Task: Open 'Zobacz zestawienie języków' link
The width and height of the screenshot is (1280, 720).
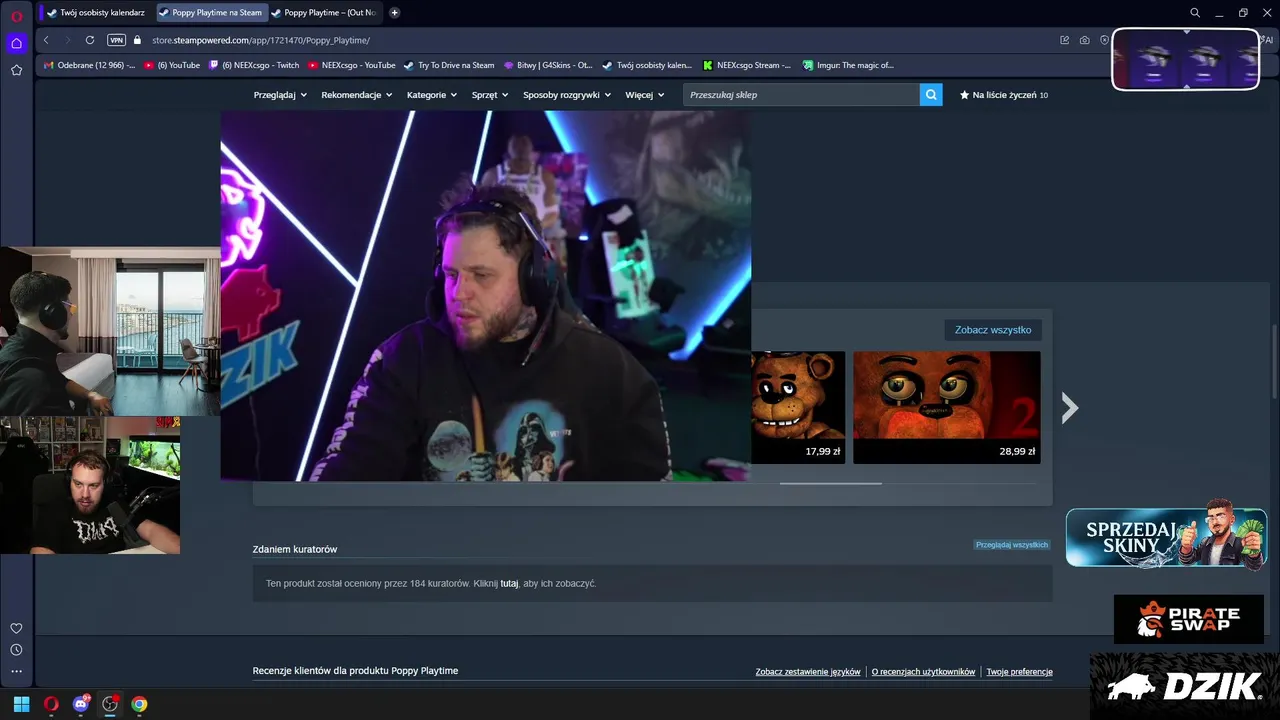Action: (x=808, y=672)
